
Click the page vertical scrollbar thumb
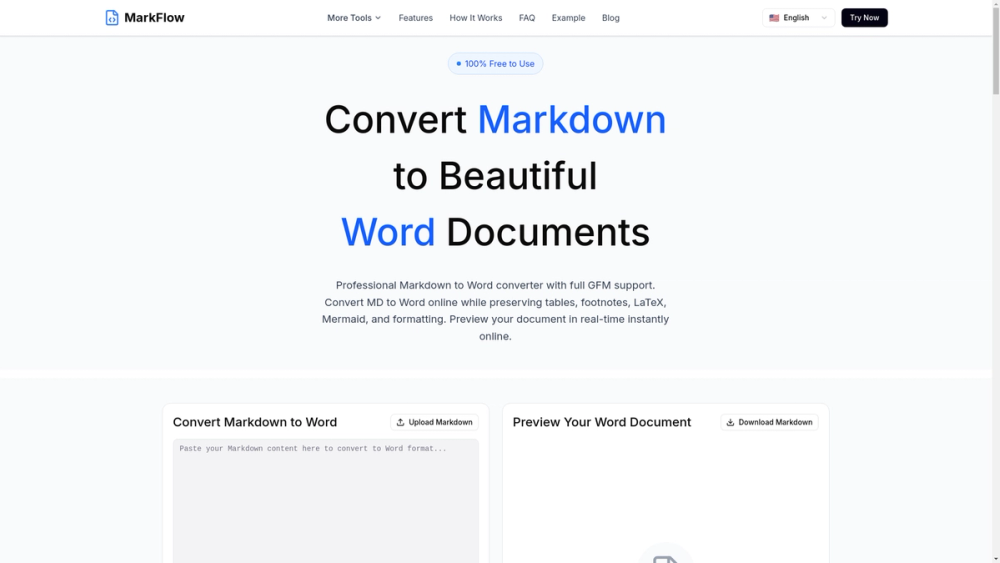996,51
